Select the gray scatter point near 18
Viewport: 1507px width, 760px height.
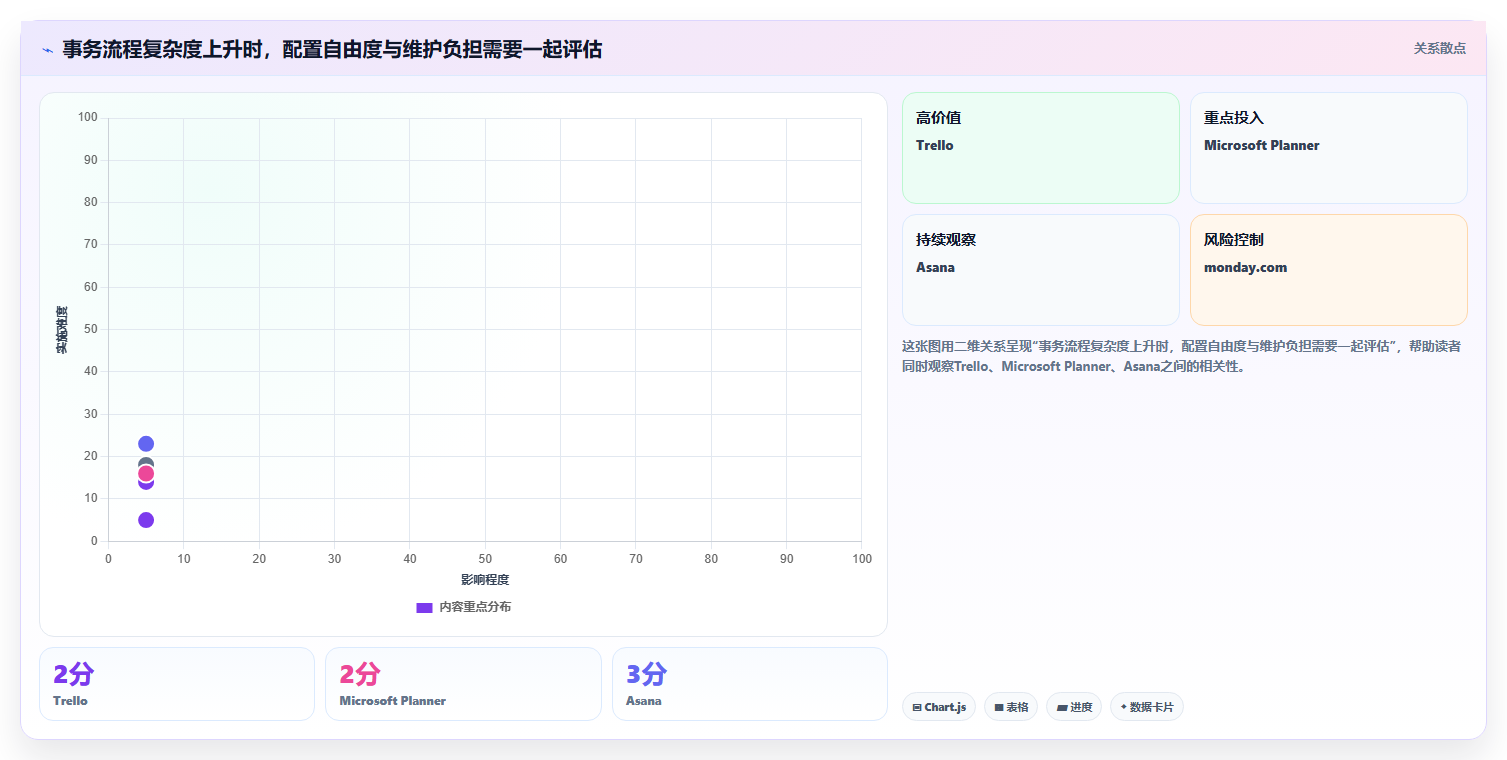click(x=146, y=463)
